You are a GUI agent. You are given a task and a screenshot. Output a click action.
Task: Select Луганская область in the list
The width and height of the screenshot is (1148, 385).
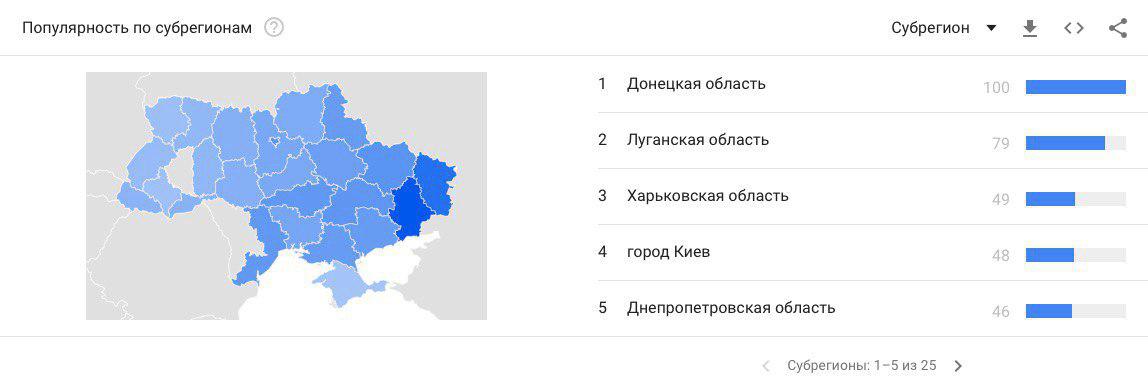698,140
